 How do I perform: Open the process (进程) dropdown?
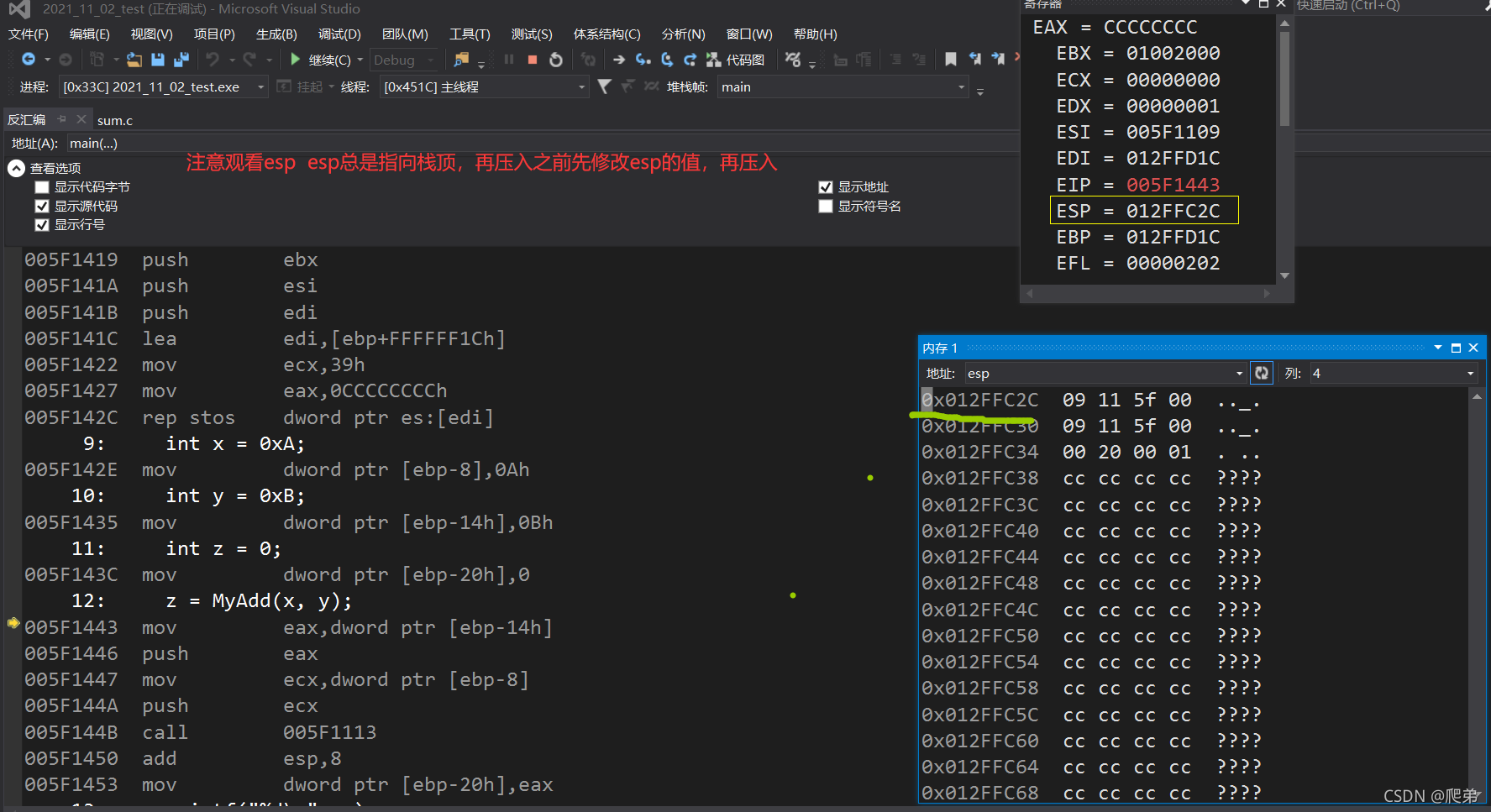tap(164, 86)
